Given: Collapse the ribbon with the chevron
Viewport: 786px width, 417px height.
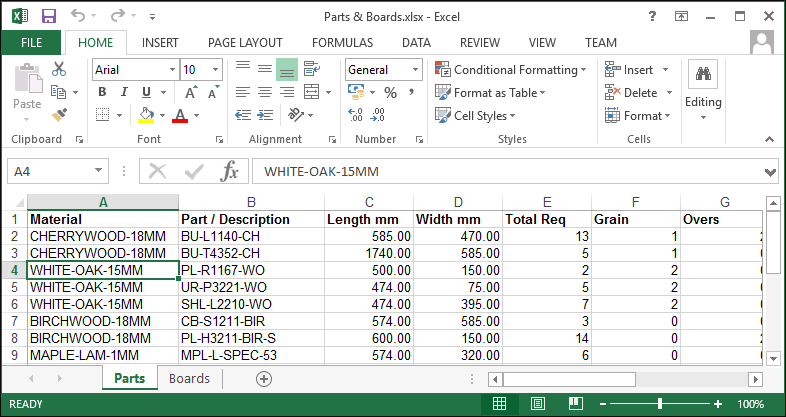Looking at the screenshot, I should click(x=769, y=139).
